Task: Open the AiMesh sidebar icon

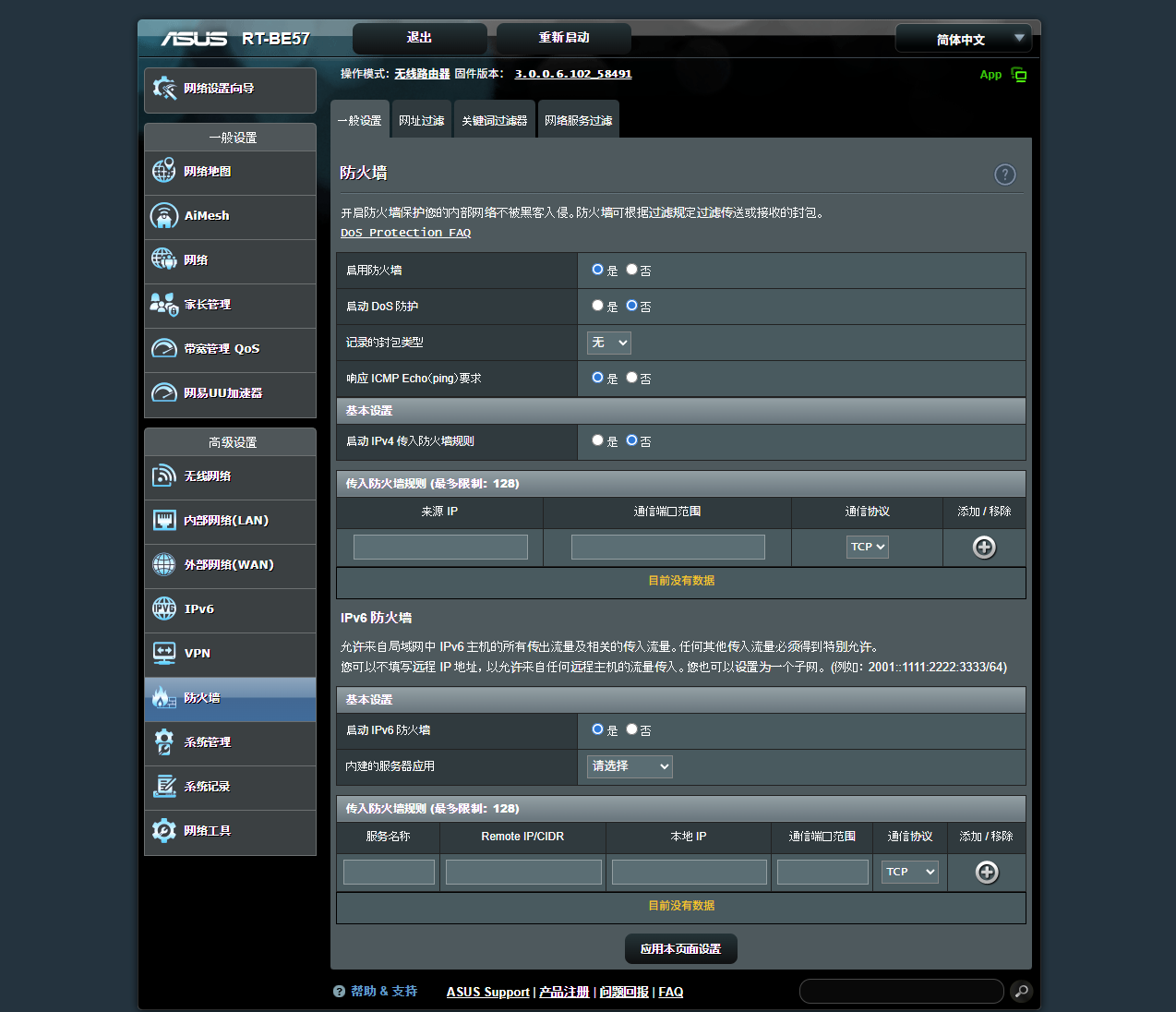Action: click(x=164, y=216)
